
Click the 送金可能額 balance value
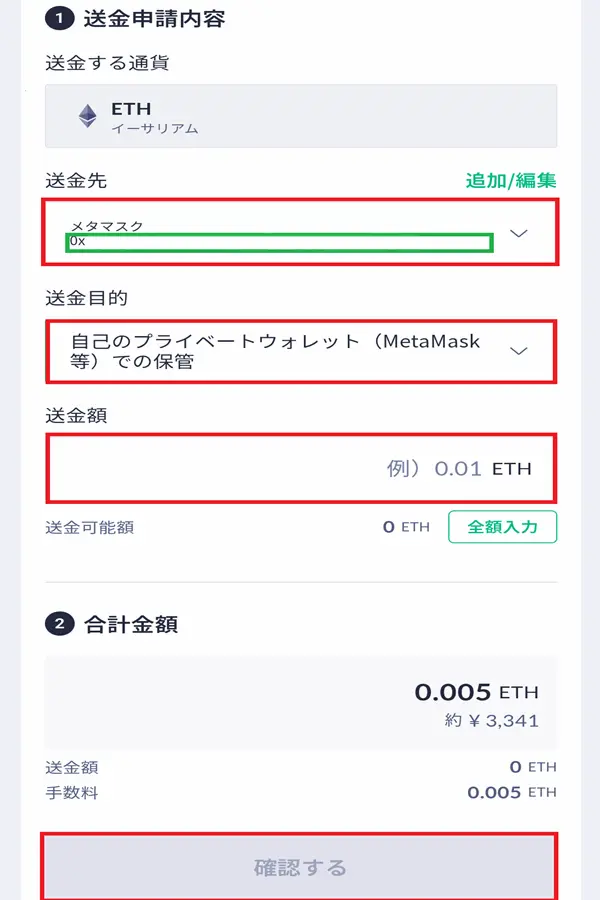[x=405, y=527]
